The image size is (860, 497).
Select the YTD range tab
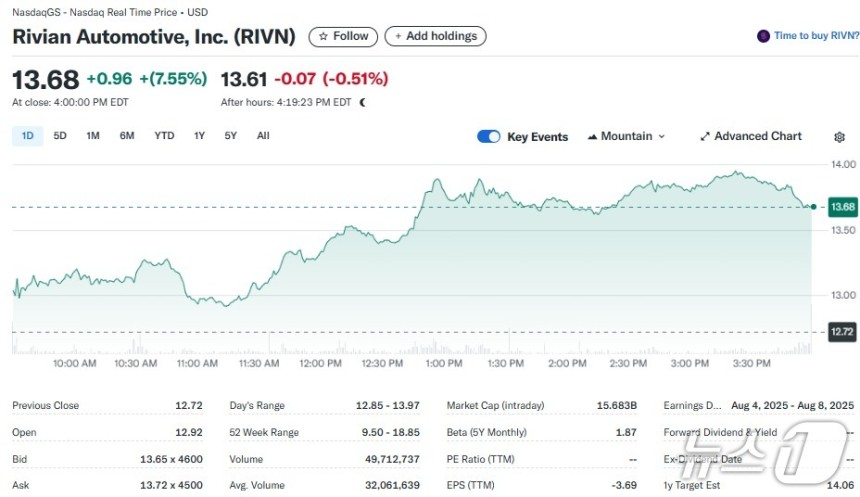point(164,136)
